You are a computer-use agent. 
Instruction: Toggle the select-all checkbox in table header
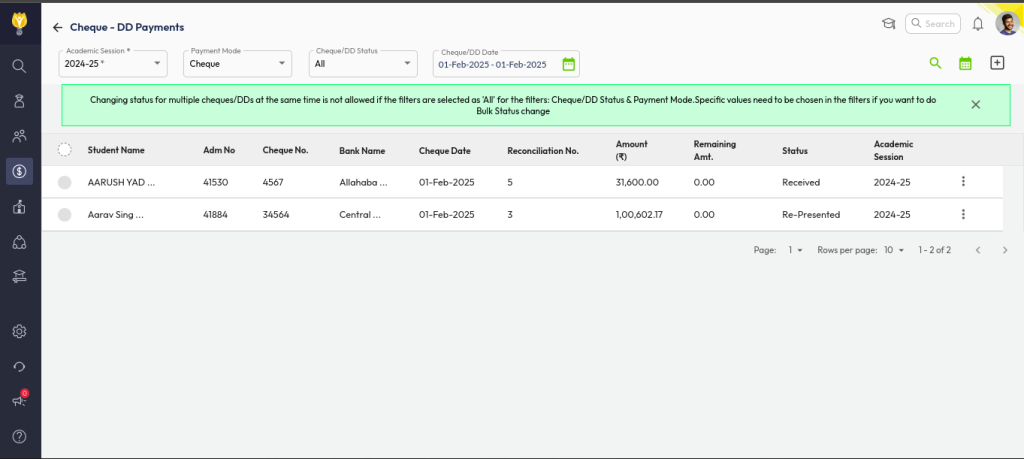65,150
